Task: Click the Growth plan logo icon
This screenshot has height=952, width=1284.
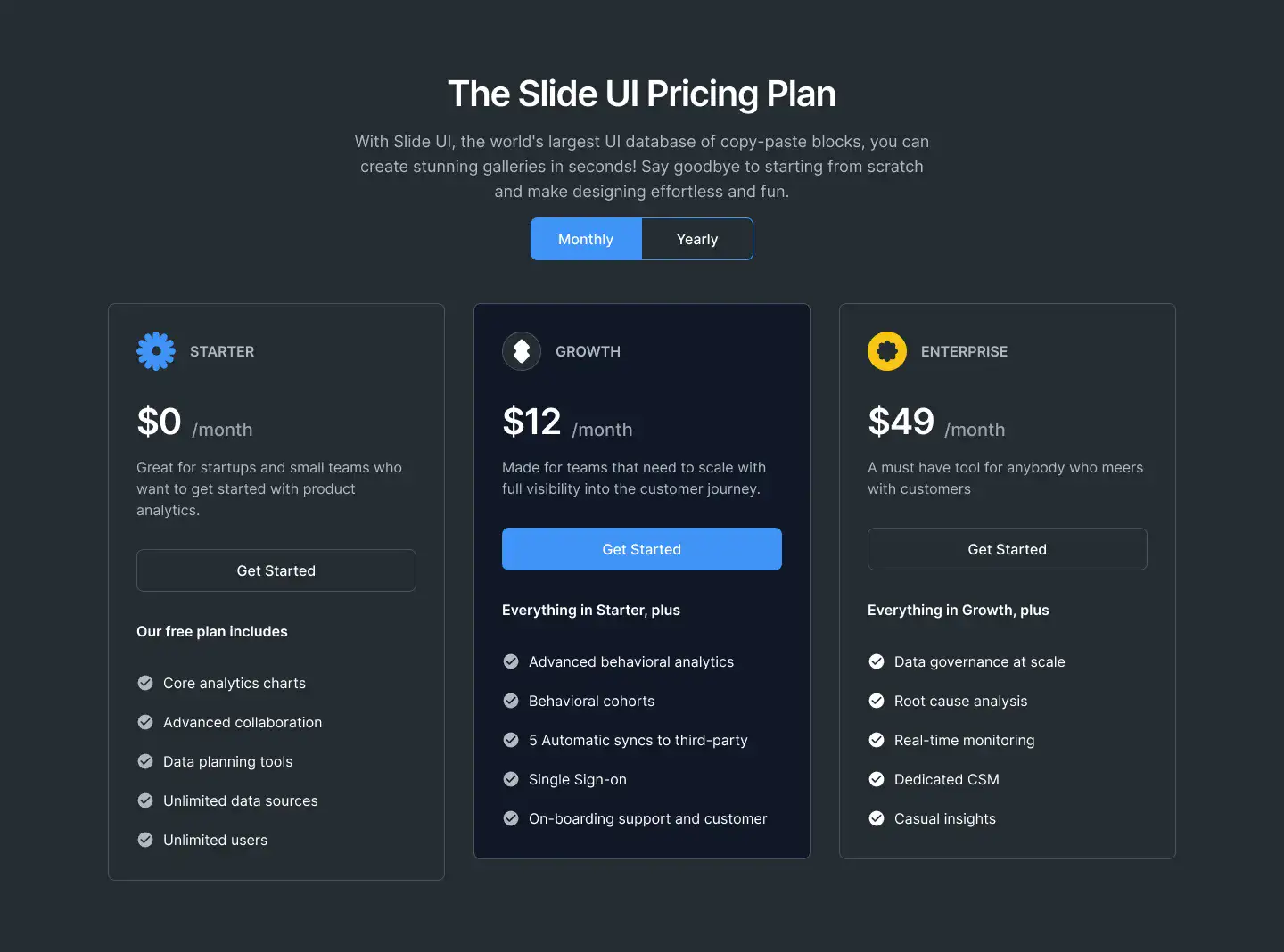Action: (x=522, y=351)
